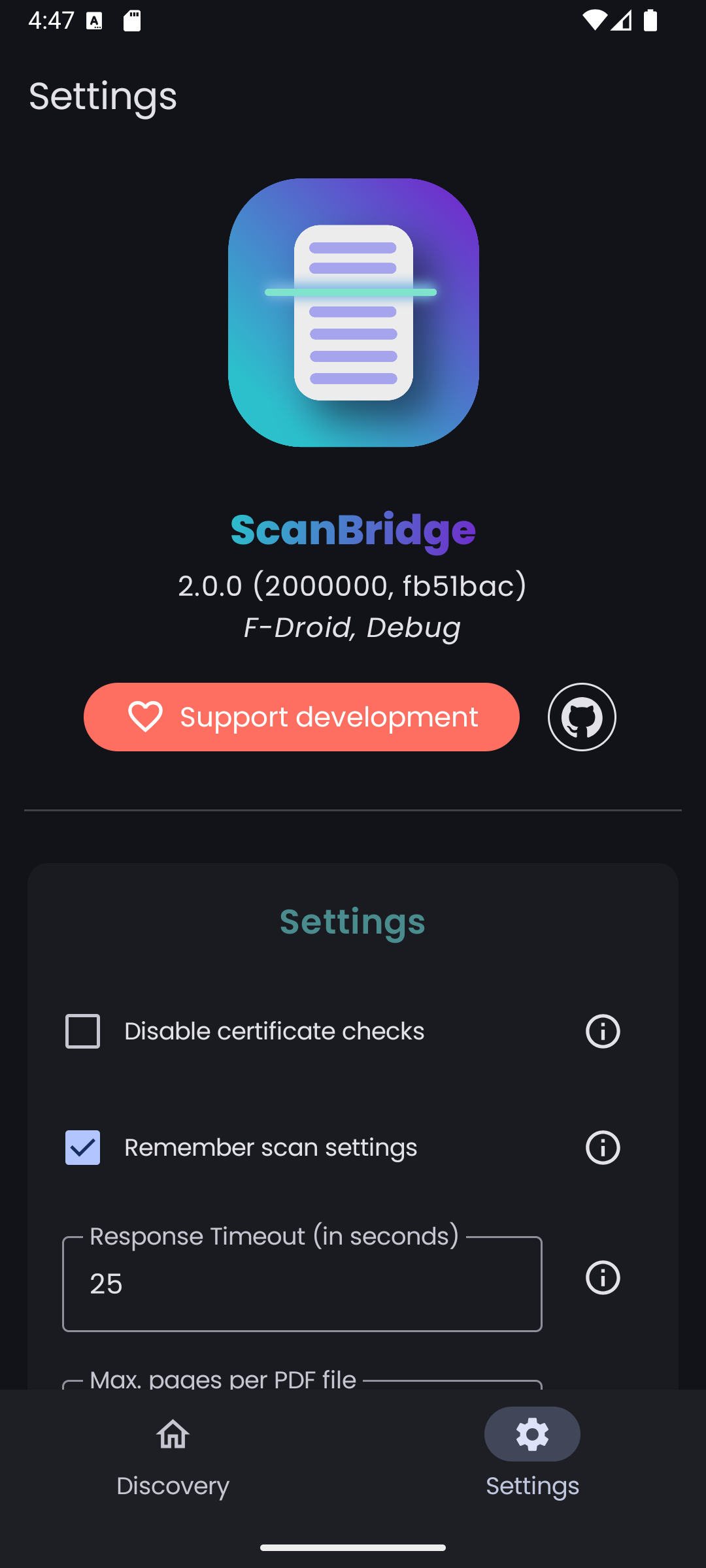Viewport: 706px width, 1568px height.
Task: Open the GitHub repository icon button
Action: [582, 717]
